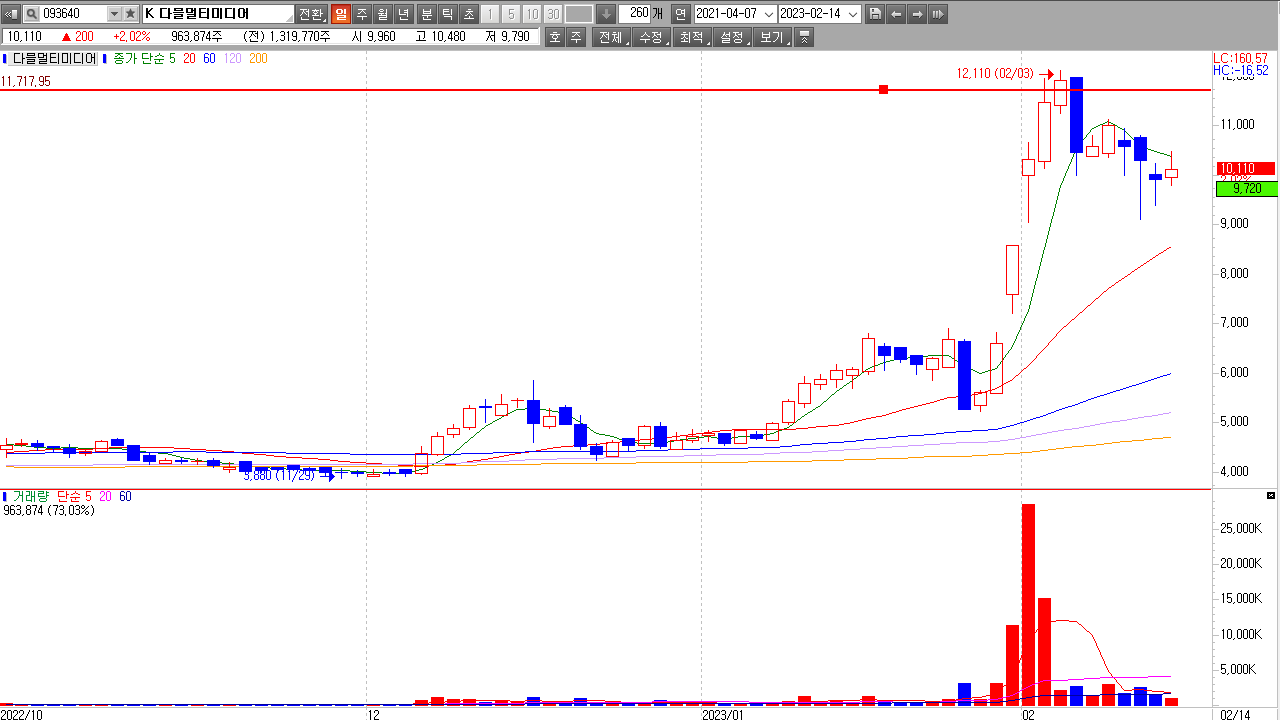This screenshot has height=720, width=1280.
Task: Open the 보기 menu
Action: coord(772,37)
